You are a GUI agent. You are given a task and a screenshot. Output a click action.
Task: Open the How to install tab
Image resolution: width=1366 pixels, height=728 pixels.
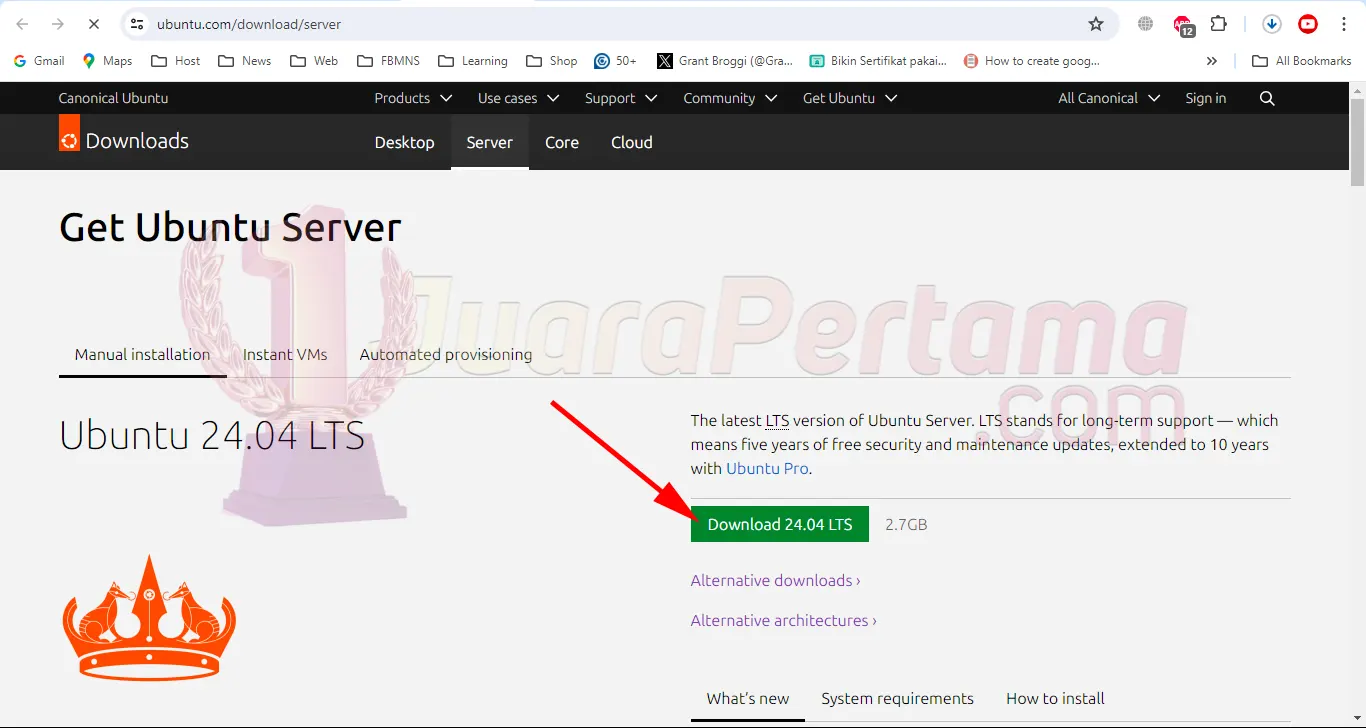point(1055,698)
